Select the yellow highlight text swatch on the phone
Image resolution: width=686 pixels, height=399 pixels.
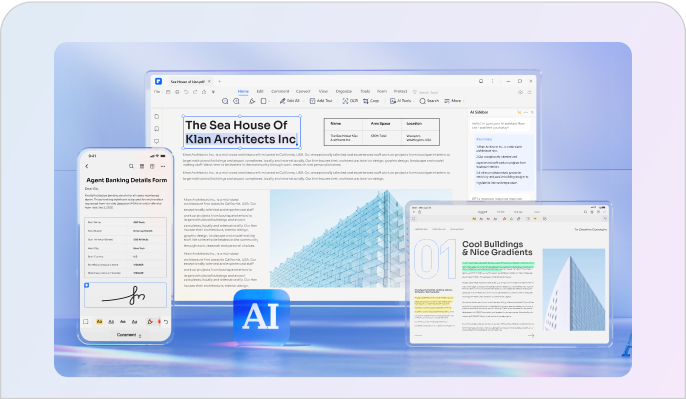point(99,322)
